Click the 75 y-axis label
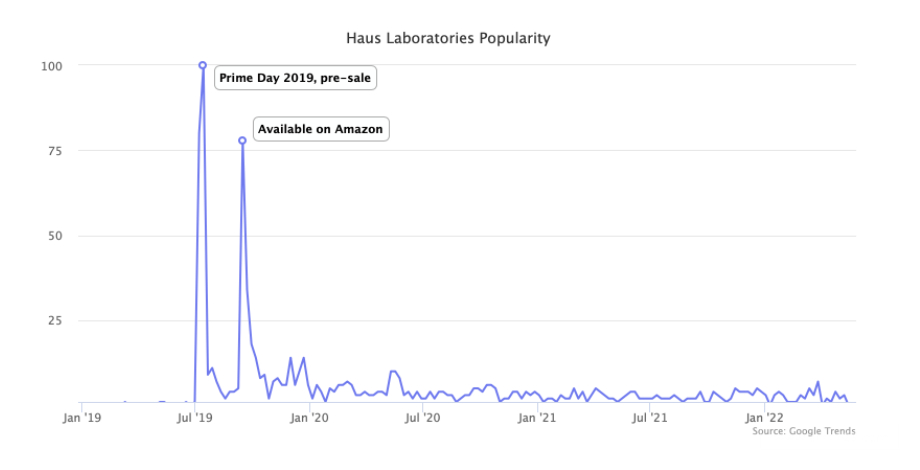The height and width of the screenshot is (470, 920). (x=55, y=151)
